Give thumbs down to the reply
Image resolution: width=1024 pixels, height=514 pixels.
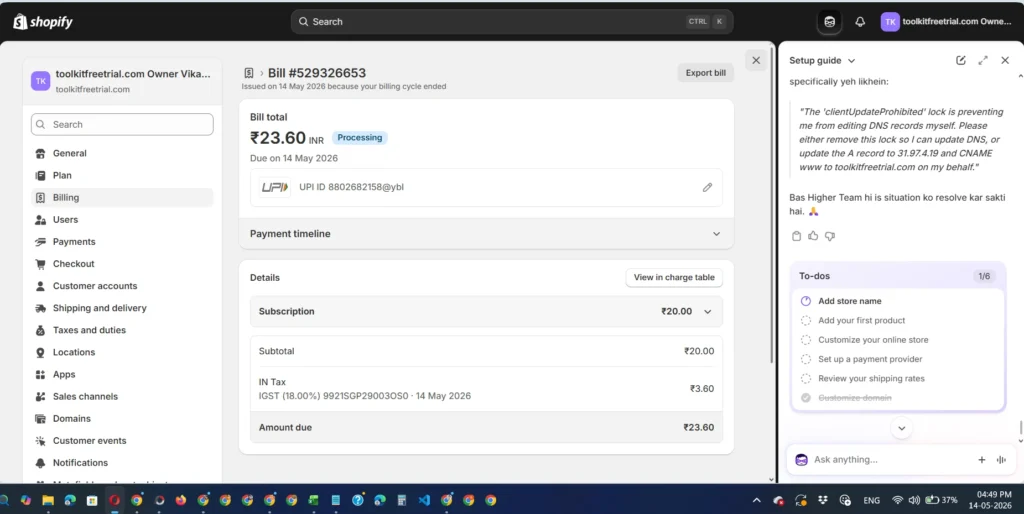[830, 236]
